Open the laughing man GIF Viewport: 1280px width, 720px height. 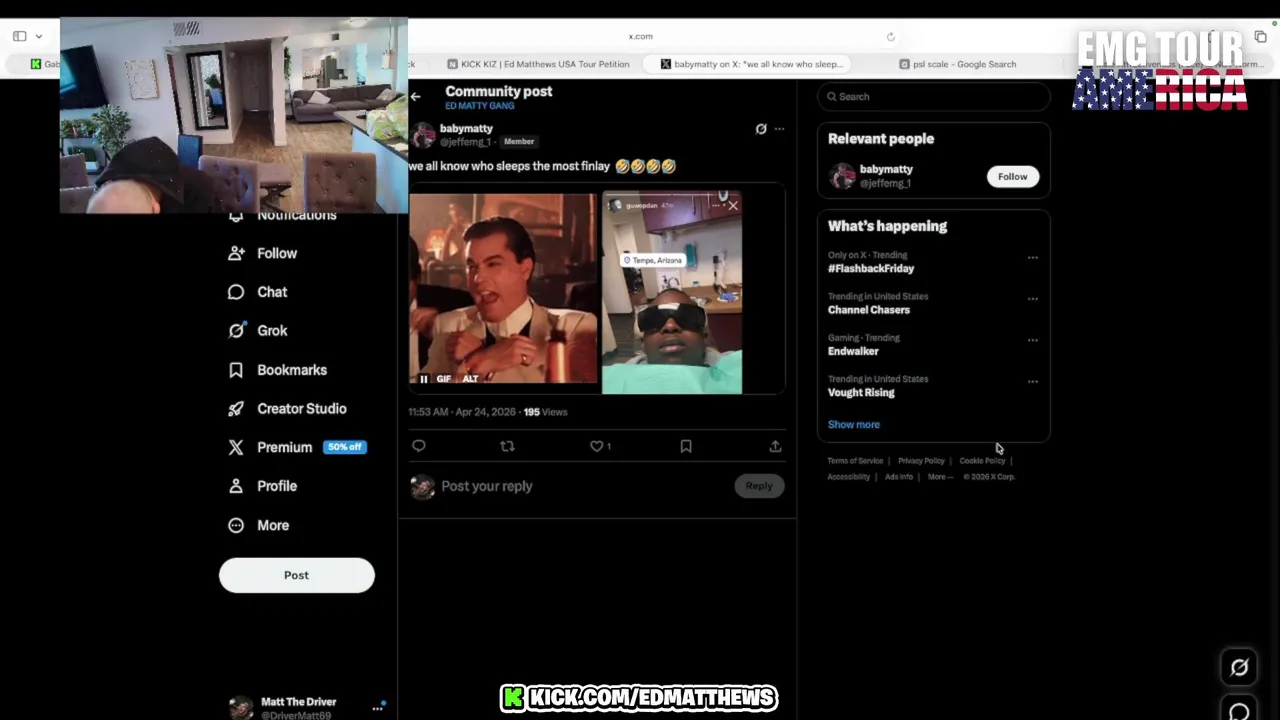coord(503,289)
